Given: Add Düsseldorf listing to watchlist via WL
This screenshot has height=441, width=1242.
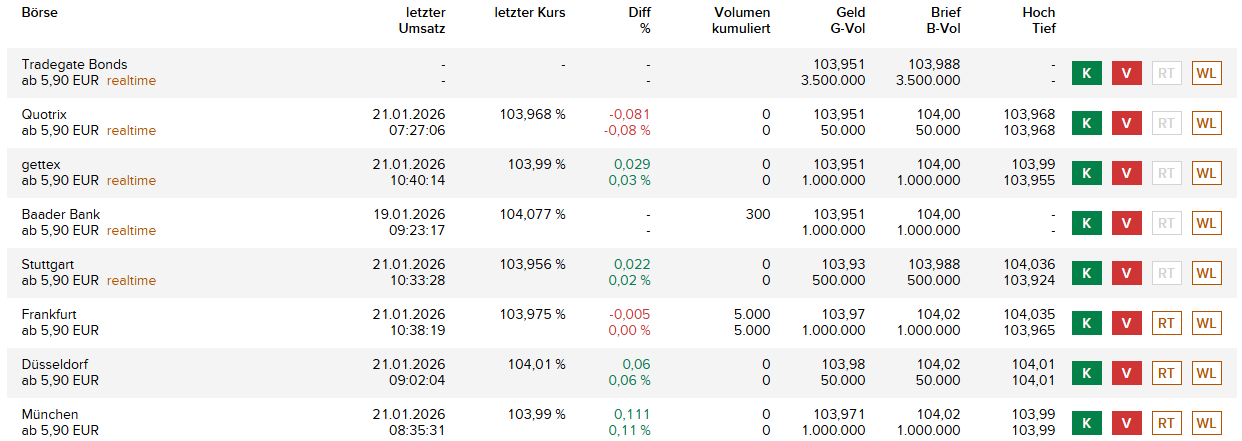Looking at the screenshot, I should (1207, 373).
